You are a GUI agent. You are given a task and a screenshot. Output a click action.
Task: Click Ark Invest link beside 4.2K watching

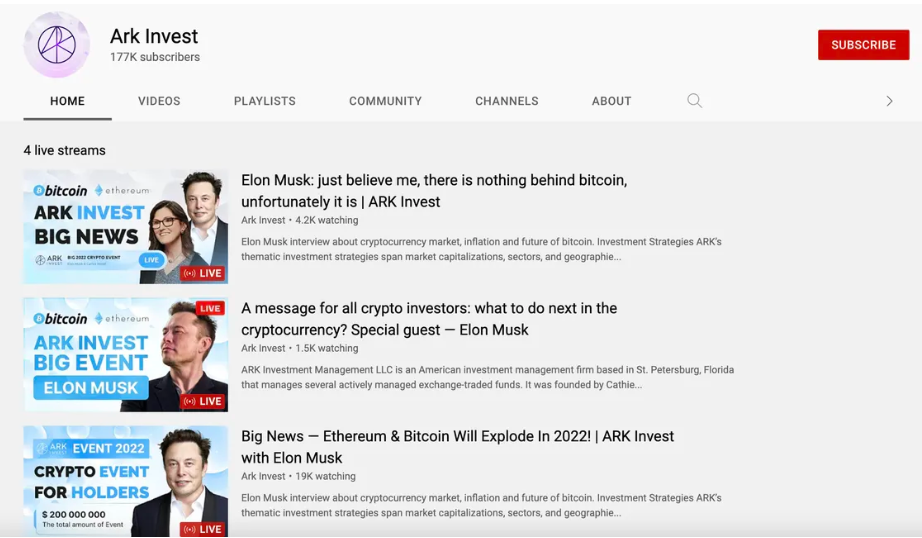263,220
